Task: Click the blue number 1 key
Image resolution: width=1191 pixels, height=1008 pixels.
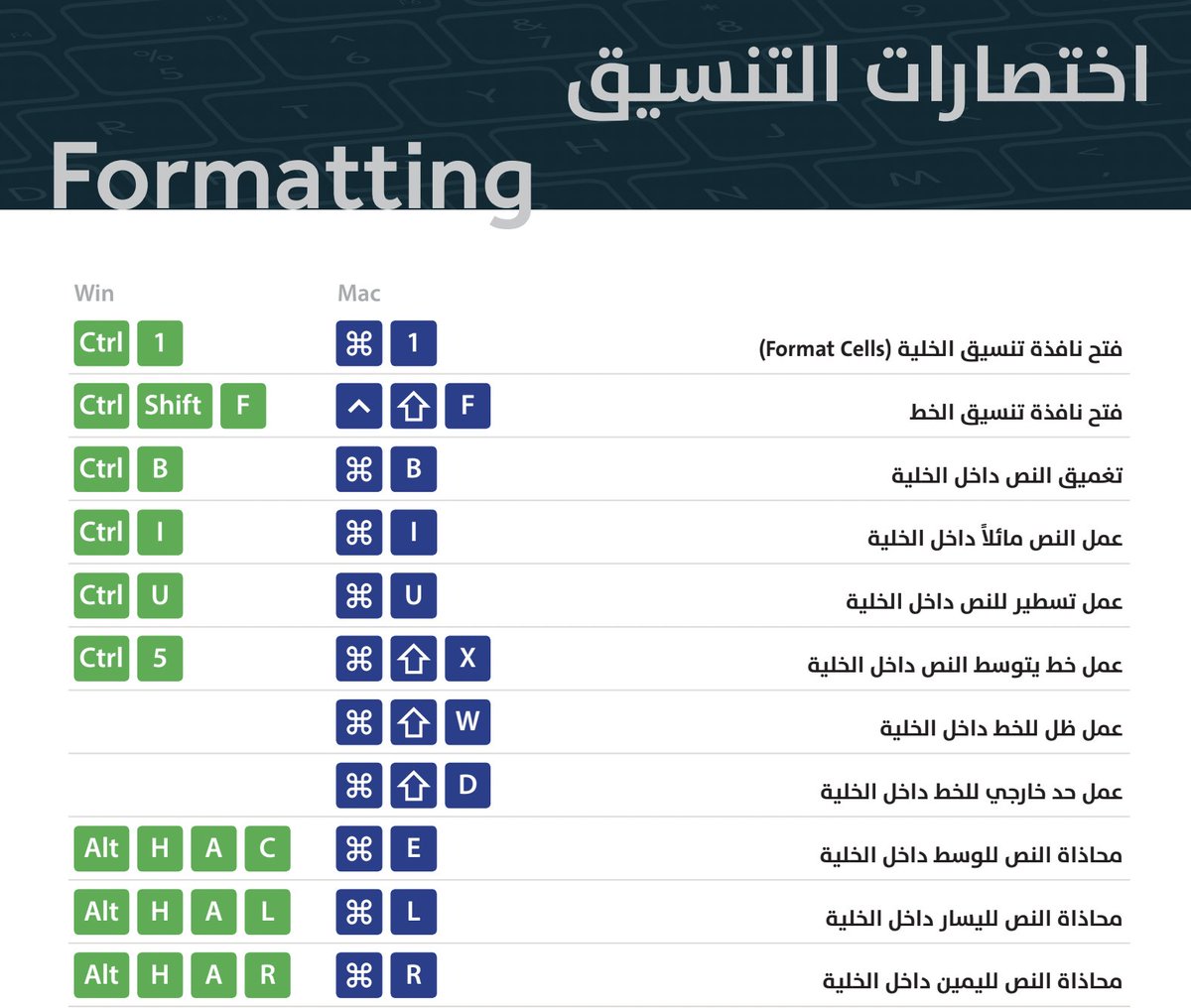Action: click(x=414, y=343)
